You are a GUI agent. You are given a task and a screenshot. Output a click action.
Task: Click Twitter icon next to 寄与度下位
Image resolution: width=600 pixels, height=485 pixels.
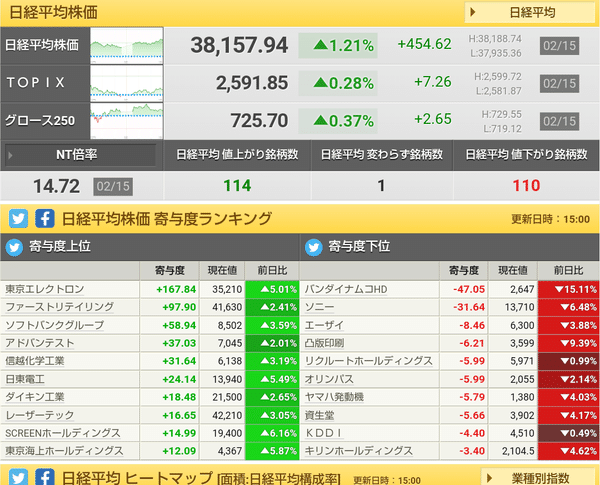tap(314, 247)
